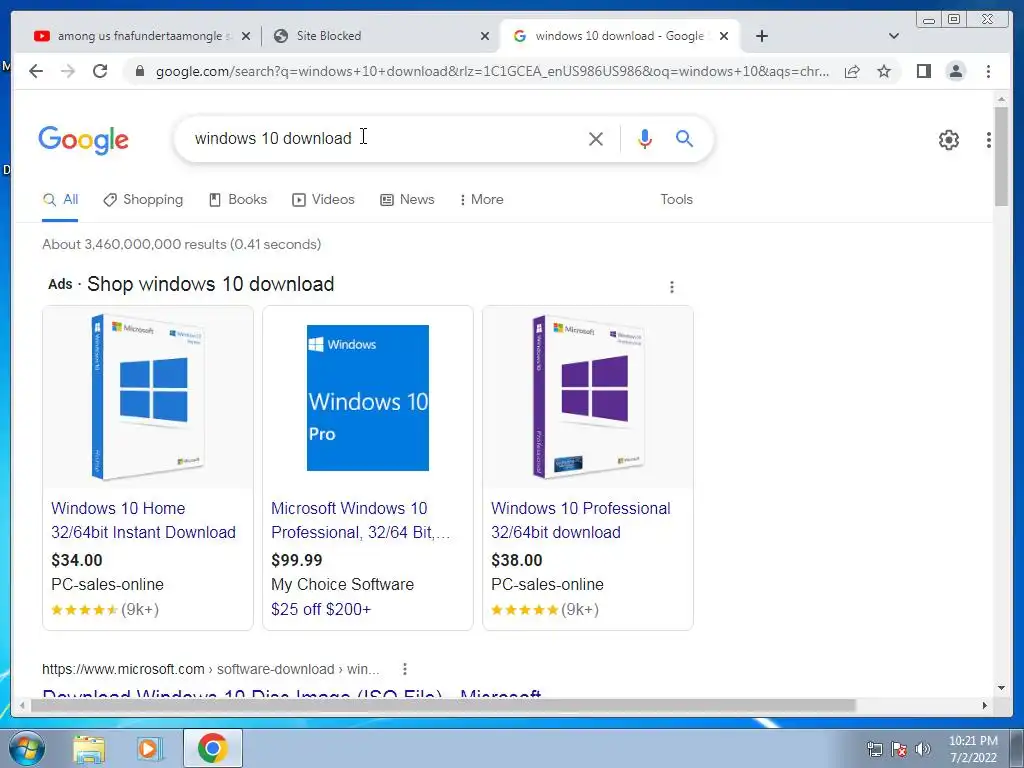Viewport: 1024px width, 768px height.
Task: Close the windows 10 download tab
Action: (x=724, y=36)
